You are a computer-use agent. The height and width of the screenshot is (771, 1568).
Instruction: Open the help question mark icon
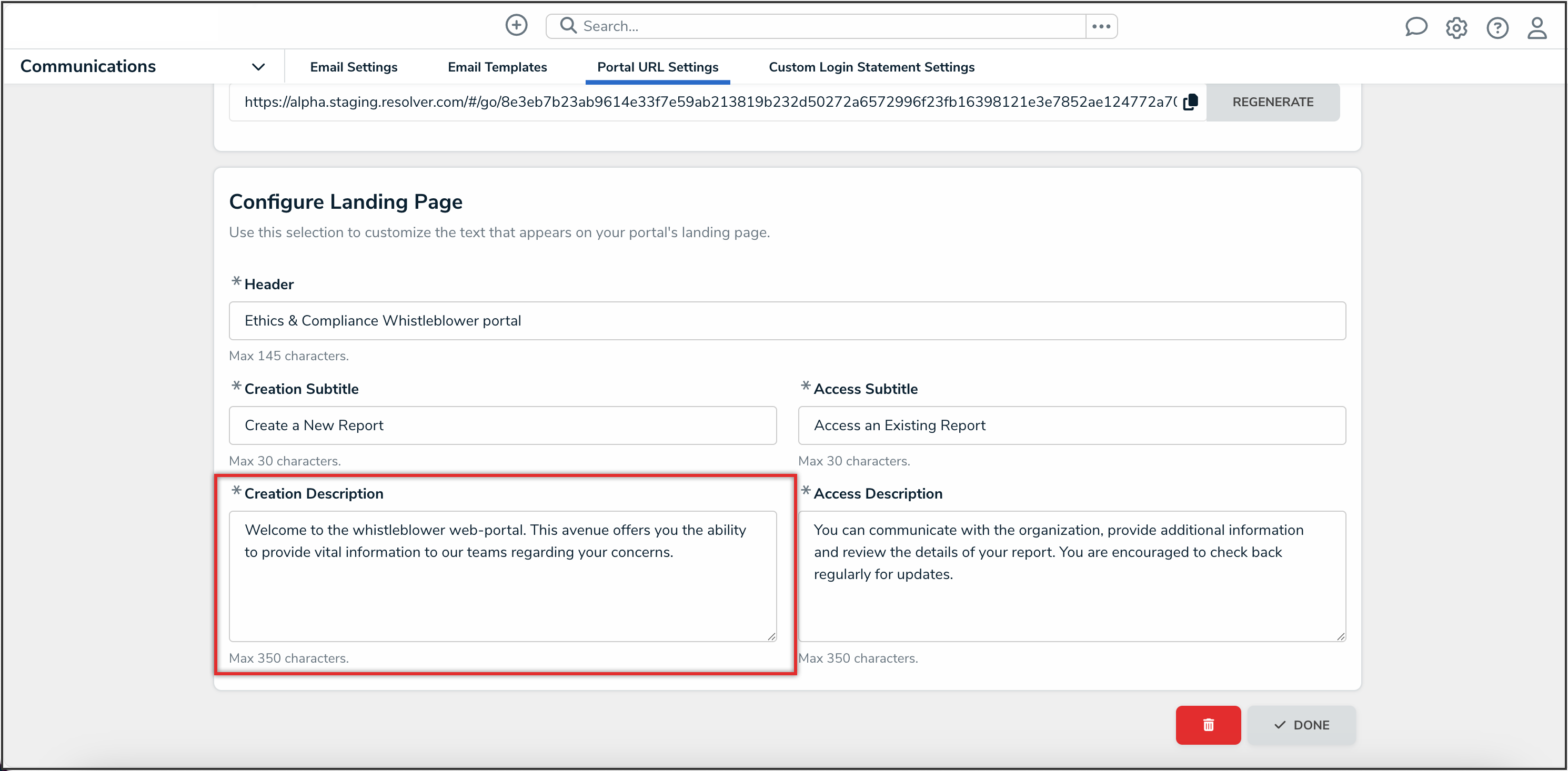(1497, 28)
